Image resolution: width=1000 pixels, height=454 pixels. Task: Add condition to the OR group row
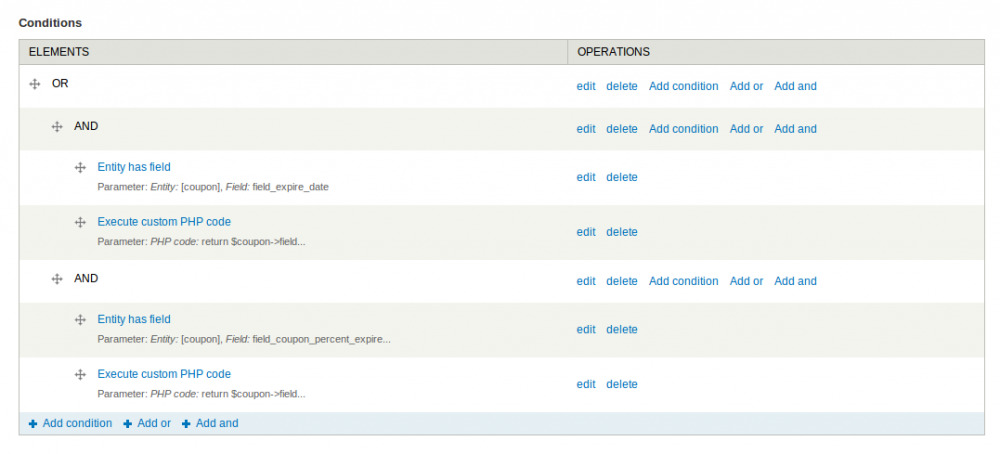click(683, 86)
